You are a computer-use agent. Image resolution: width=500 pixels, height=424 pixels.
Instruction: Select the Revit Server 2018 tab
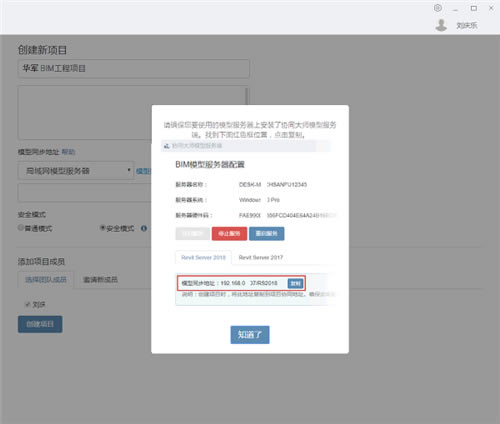(203, 257)
